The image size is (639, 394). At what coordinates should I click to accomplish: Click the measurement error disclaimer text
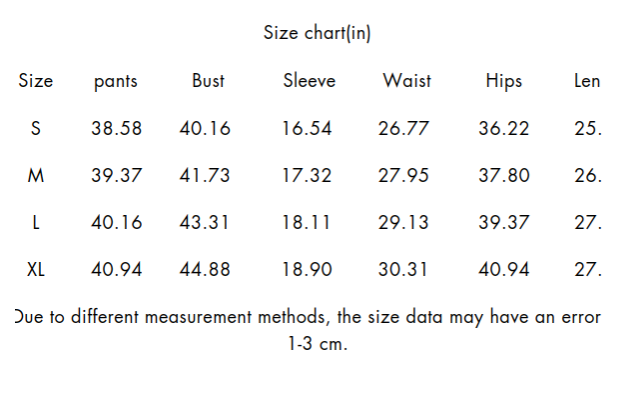[x=308, y=330]
